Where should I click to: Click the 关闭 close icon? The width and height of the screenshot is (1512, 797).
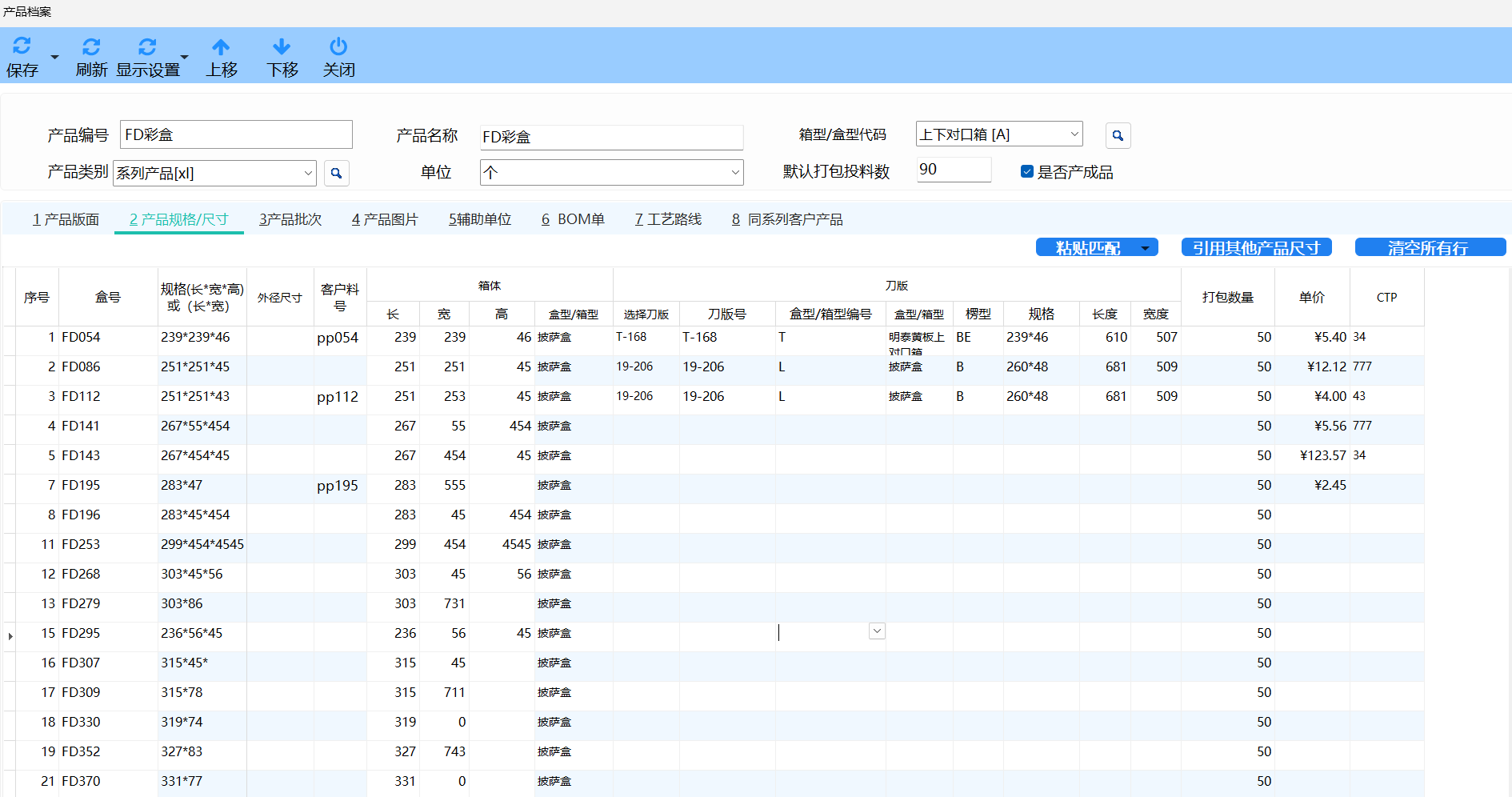(x=338, y=47)
